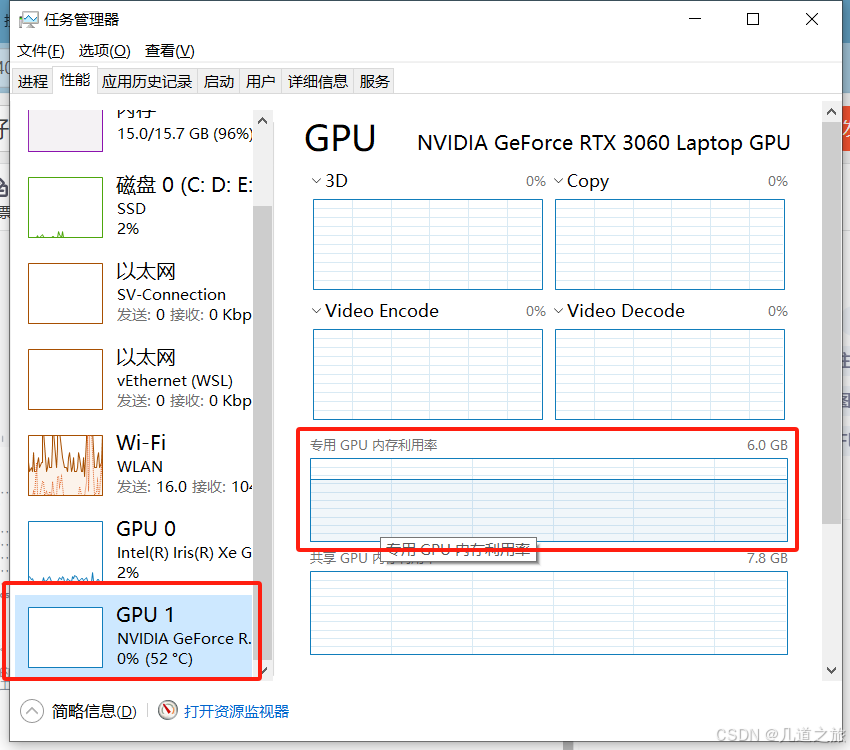Click the Copy utilization graph
The height and width of the screenshot is (750, 850).
(669, 244)
